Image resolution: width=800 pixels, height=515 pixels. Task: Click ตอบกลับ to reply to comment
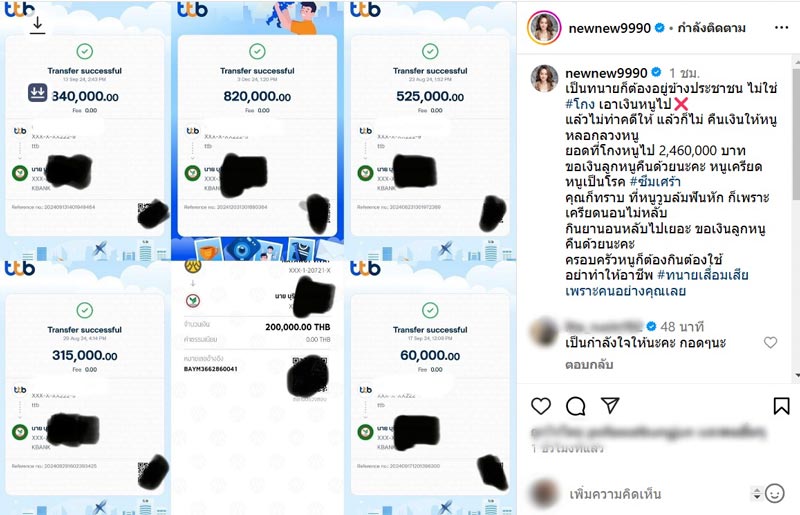tap(589, 364)
